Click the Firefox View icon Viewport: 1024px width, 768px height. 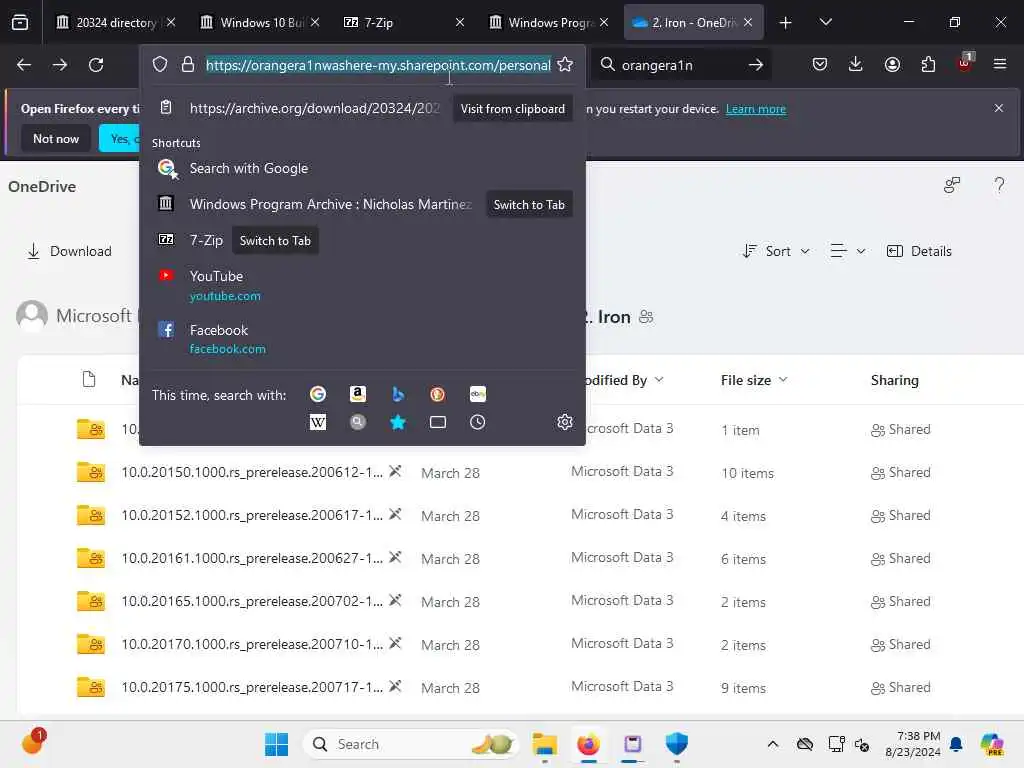click(x=20, y=22)
